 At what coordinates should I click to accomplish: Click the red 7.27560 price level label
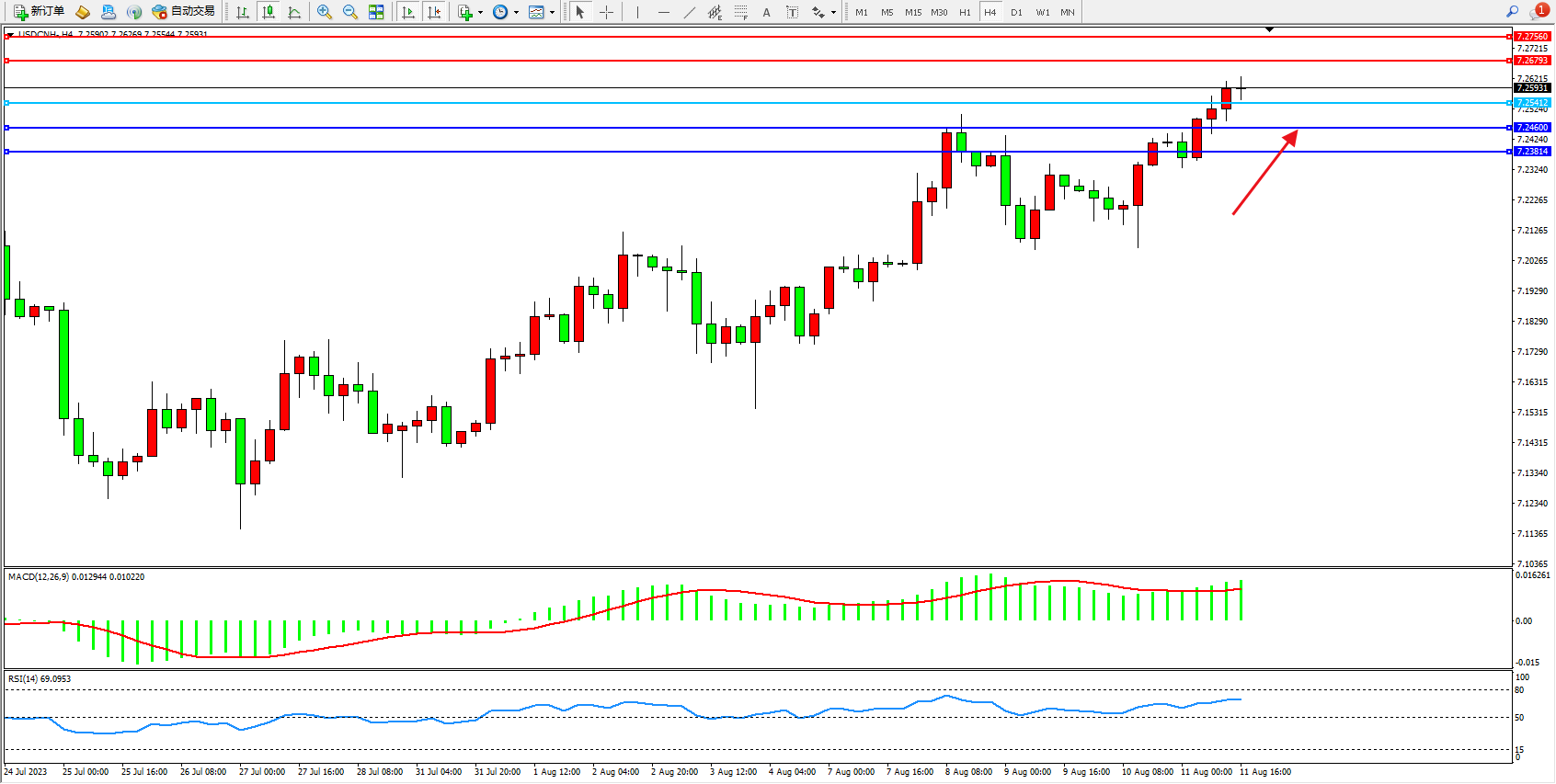pos(1531,37)
